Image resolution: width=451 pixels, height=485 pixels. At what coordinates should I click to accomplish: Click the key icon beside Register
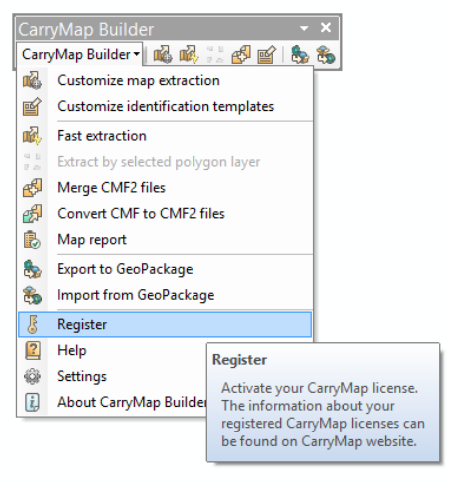click(x=32, y=324)
